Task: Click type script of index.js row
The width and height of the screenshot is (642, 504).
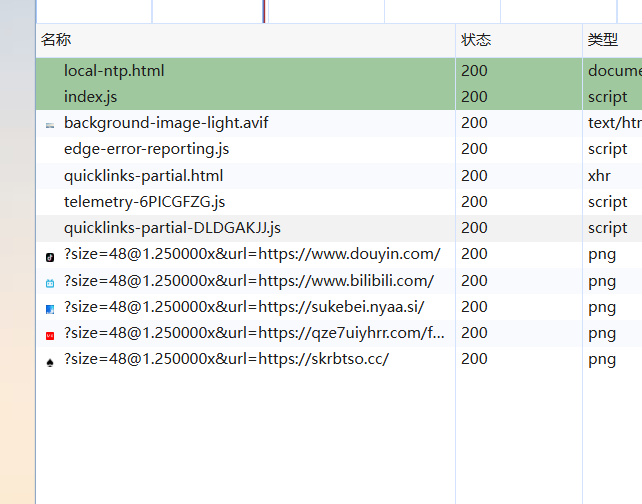Action: click(x=608, y=97)
